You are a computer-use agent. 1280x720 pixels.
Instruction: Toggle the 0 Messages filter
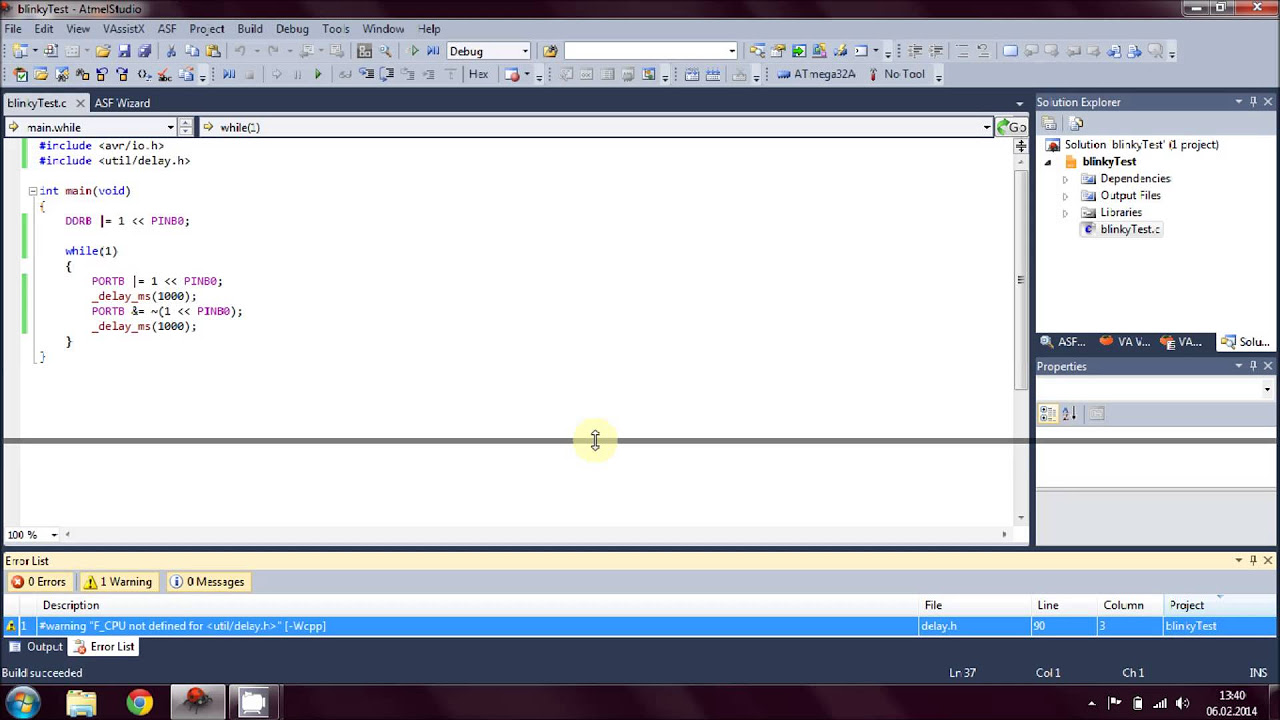(207, 582)
